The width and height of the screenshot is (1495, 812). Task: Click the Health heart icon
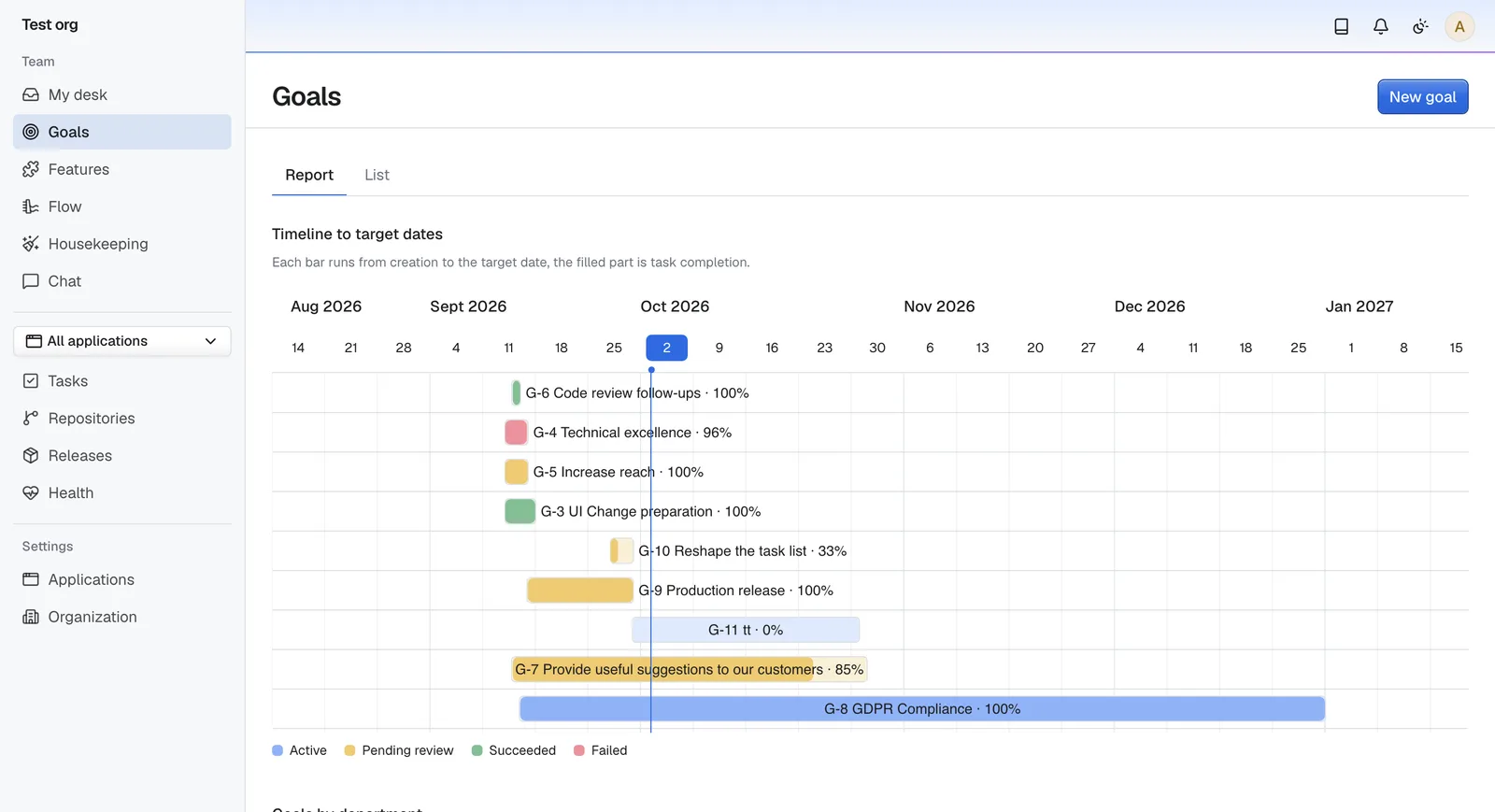(x=31, y=493)
